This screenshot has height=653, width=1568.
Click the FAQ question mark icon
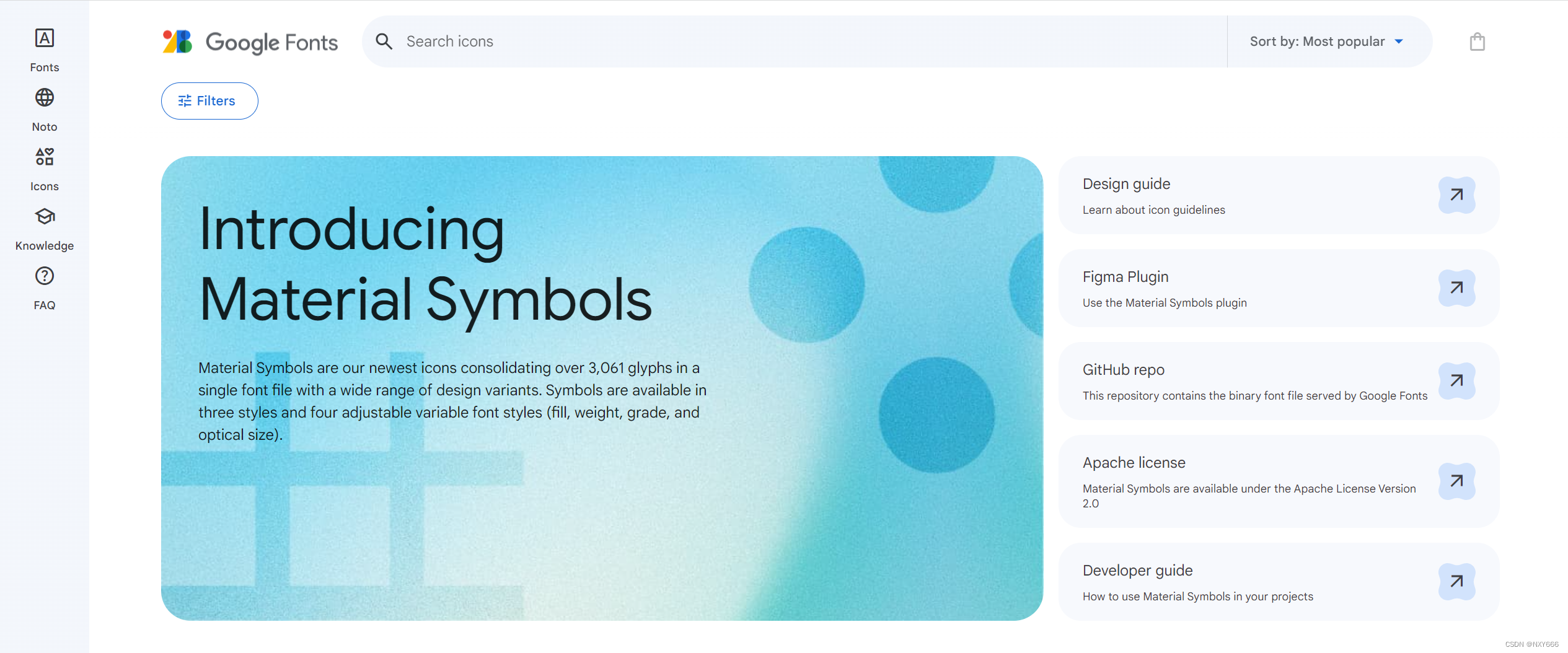coord(44,276)
